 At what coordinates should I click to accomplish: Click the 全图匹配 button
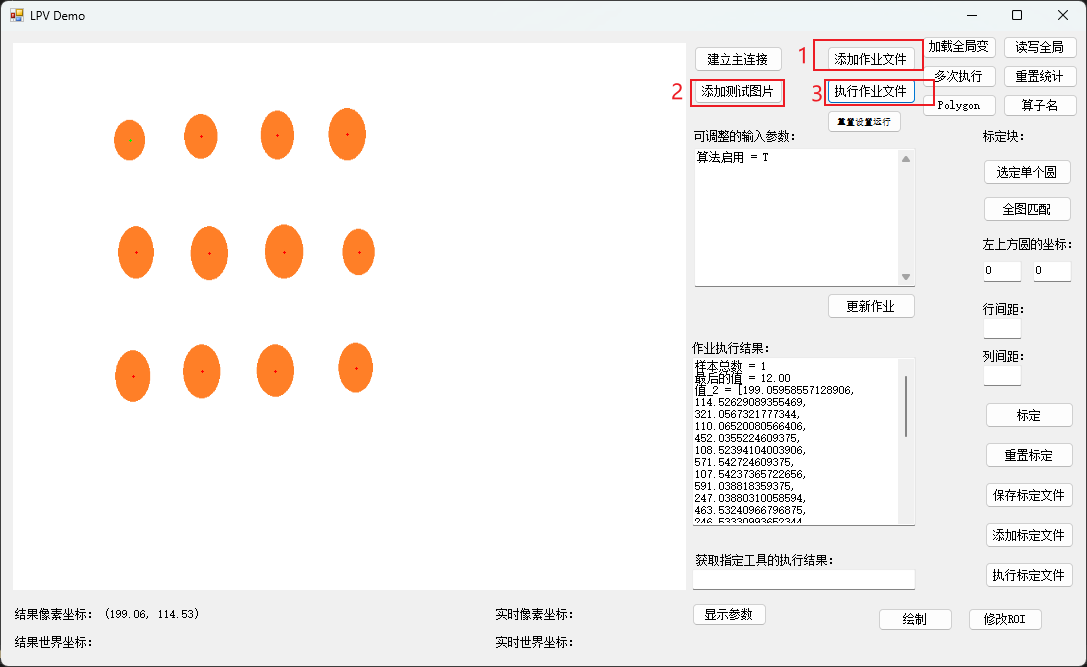click(x=1027, y=209)
